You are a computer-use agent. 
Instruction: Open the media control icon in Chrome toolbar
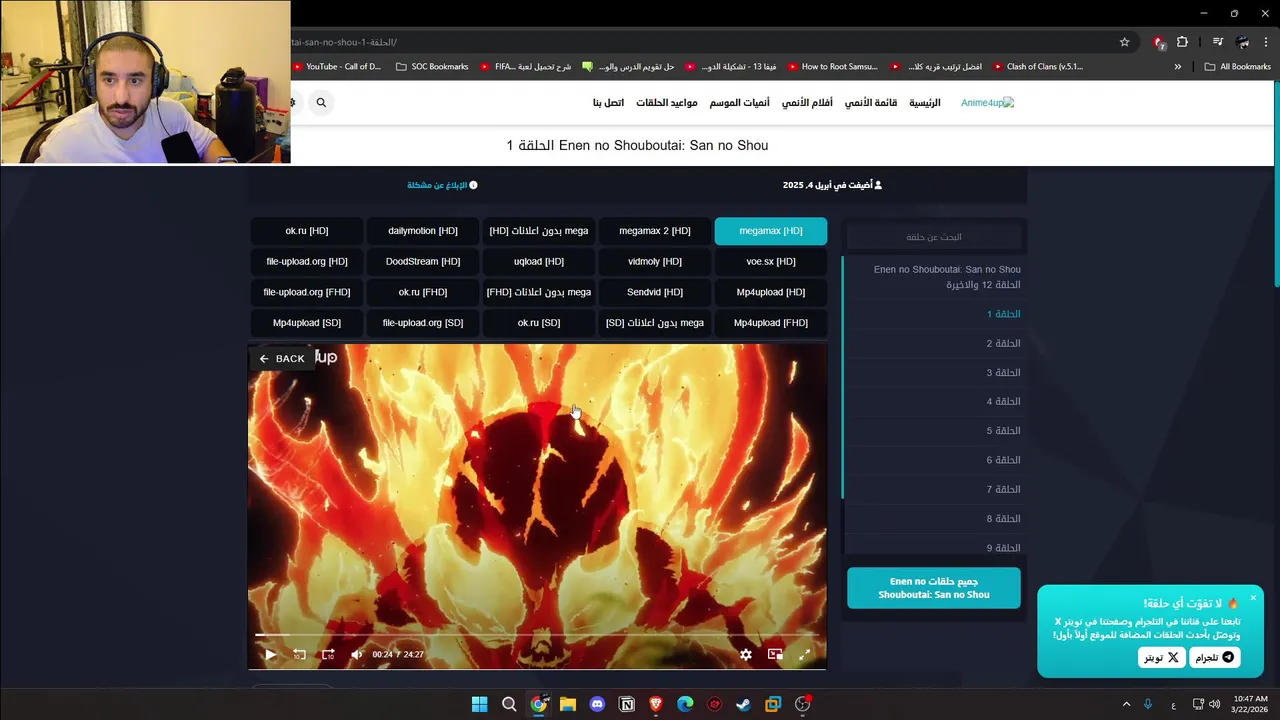pos(1217,42)
